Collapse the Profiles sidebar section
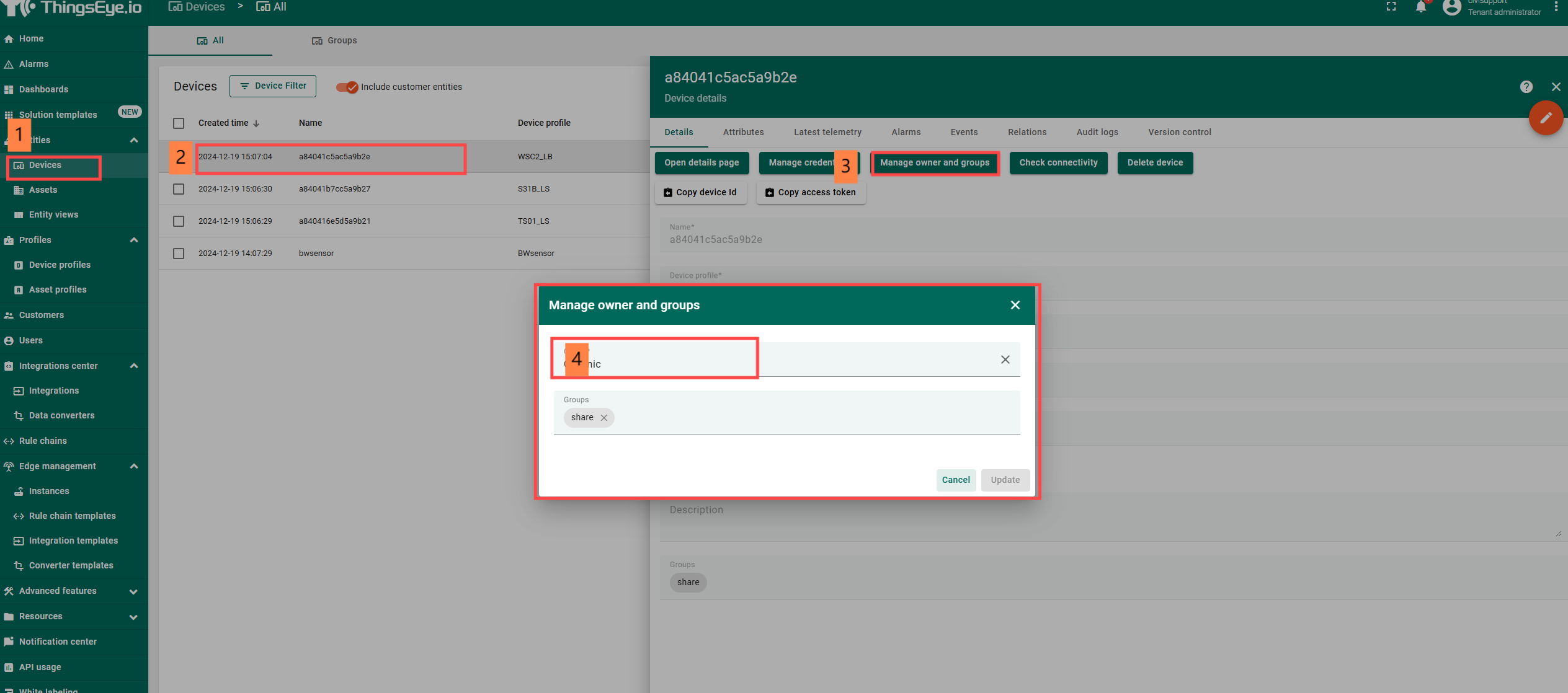The image size is (1568, 693). click(x=133, y=240)
